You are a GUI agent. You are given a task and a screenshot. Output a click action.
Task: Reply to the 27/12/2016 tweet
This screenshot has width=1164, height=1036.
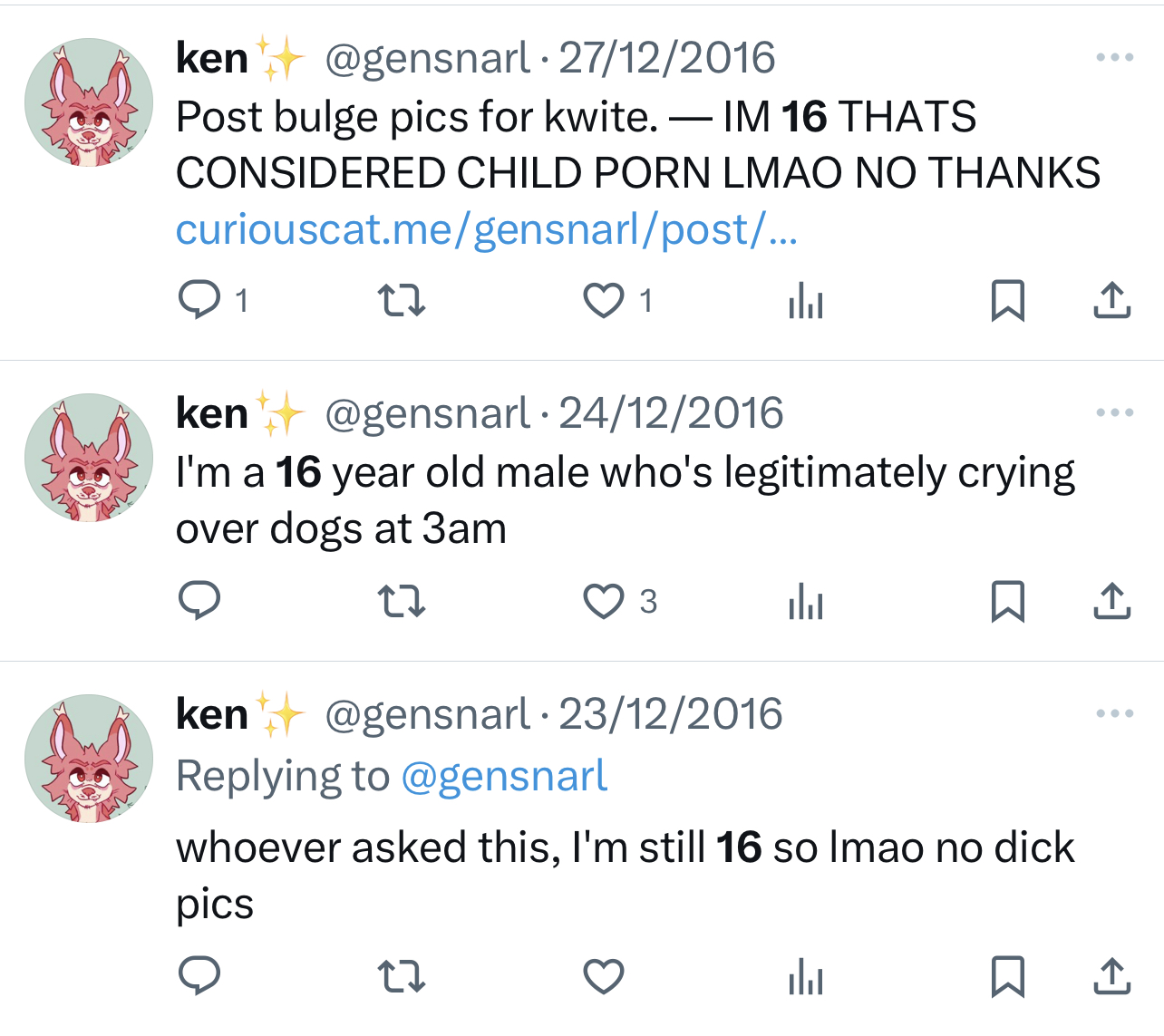[x=199, y=300]
